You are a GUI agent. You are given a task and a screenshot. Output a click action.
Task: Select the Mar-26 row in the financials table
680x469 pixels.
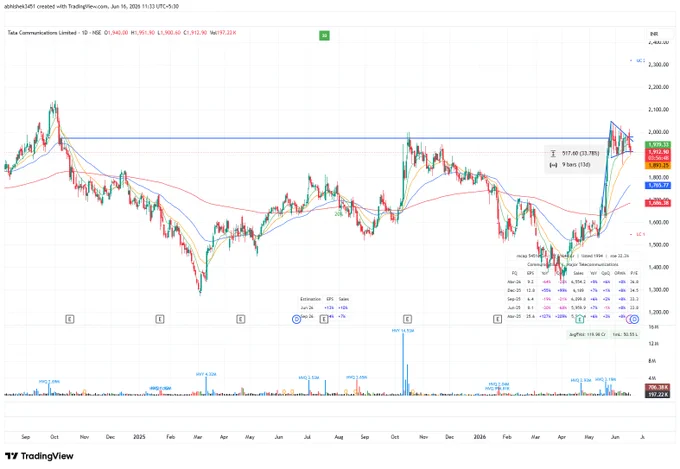(x=573, y=282)
